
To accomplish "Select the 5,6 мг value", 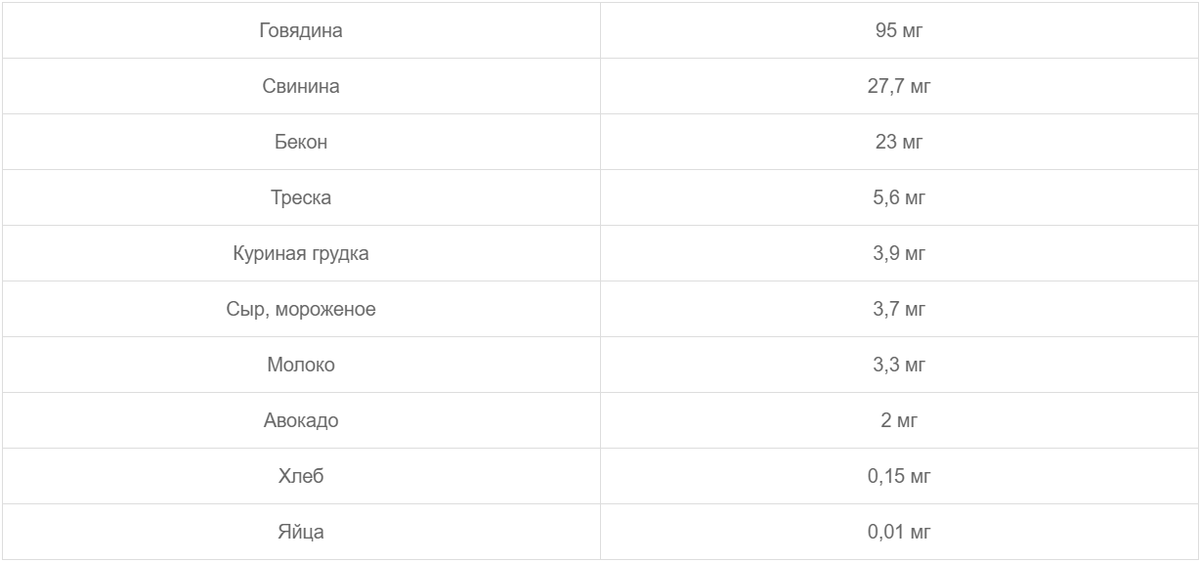I will (x=899, y=198).
